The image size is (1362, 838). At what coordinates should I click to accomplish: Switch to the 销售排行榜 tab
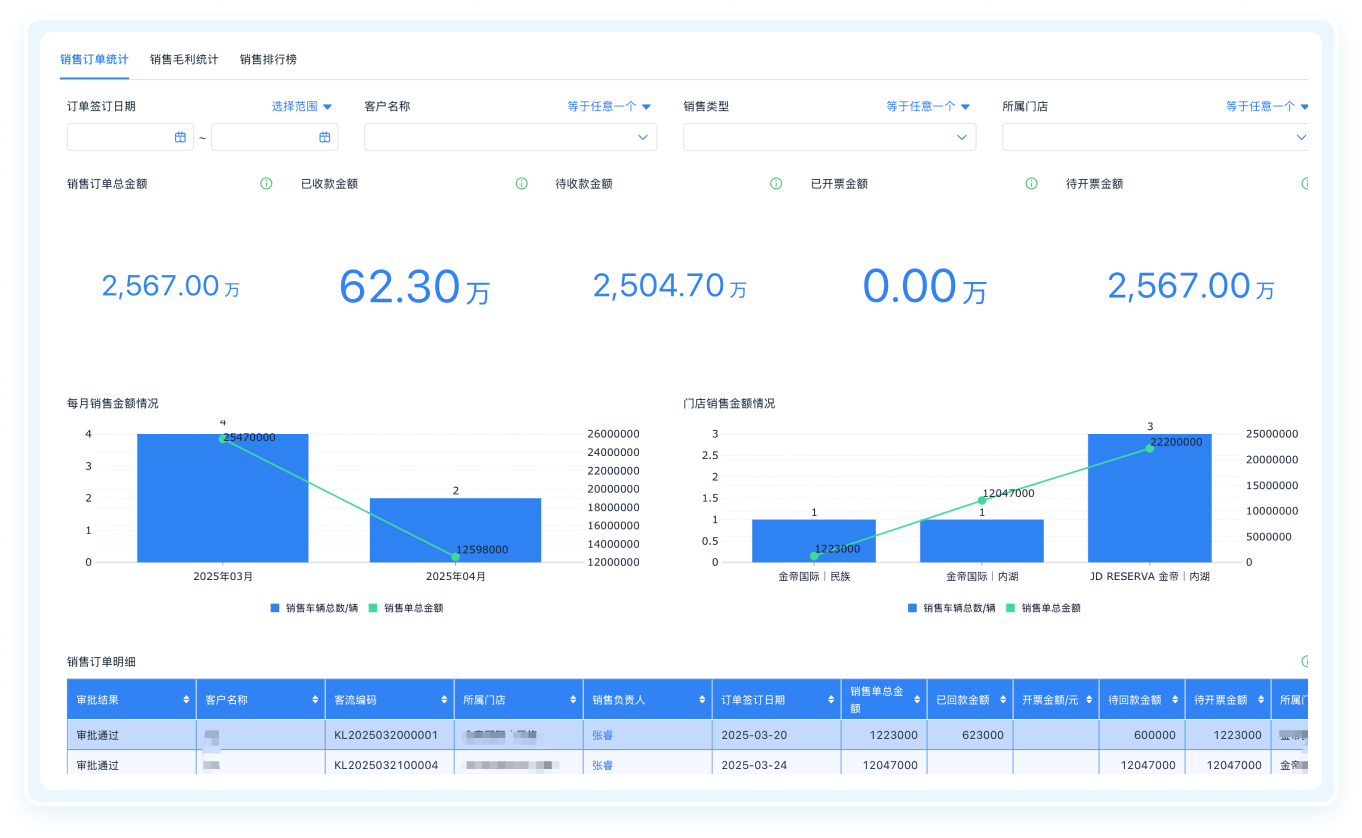pyautogui.click(x=268, y=59)
